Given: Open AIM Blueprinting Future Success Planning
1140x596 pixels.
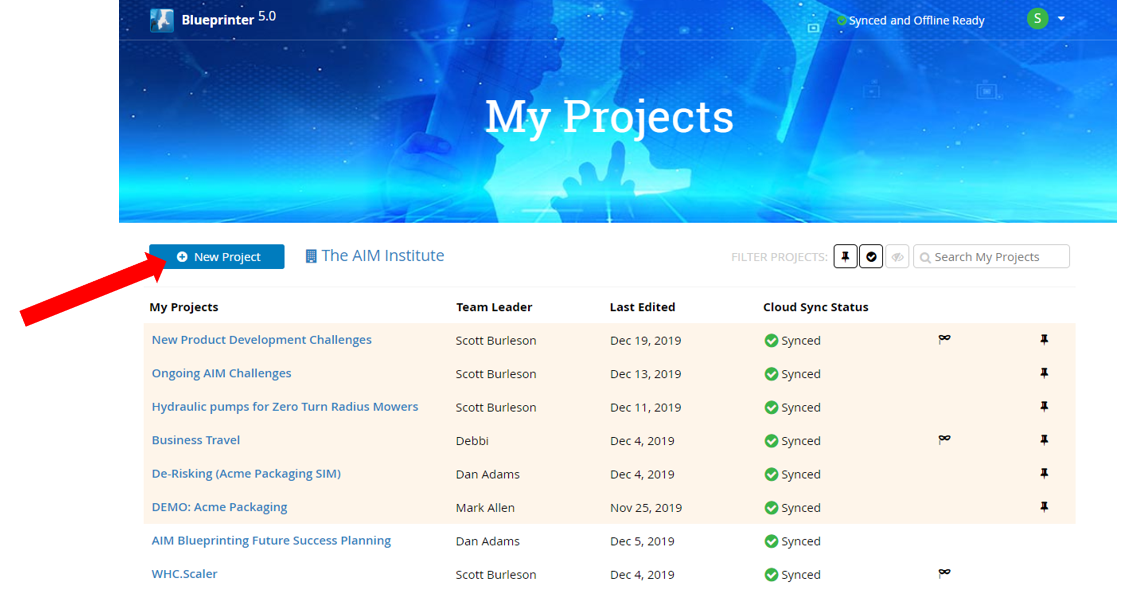Looking at the screenshot, I should tap(271, 540).
